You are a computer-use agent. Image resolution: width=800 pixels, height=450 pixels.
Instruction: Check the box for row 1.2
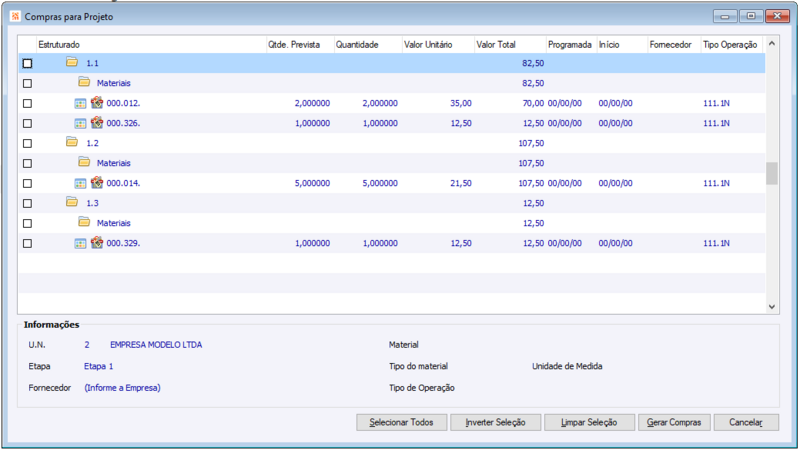(x=28, y=143)
